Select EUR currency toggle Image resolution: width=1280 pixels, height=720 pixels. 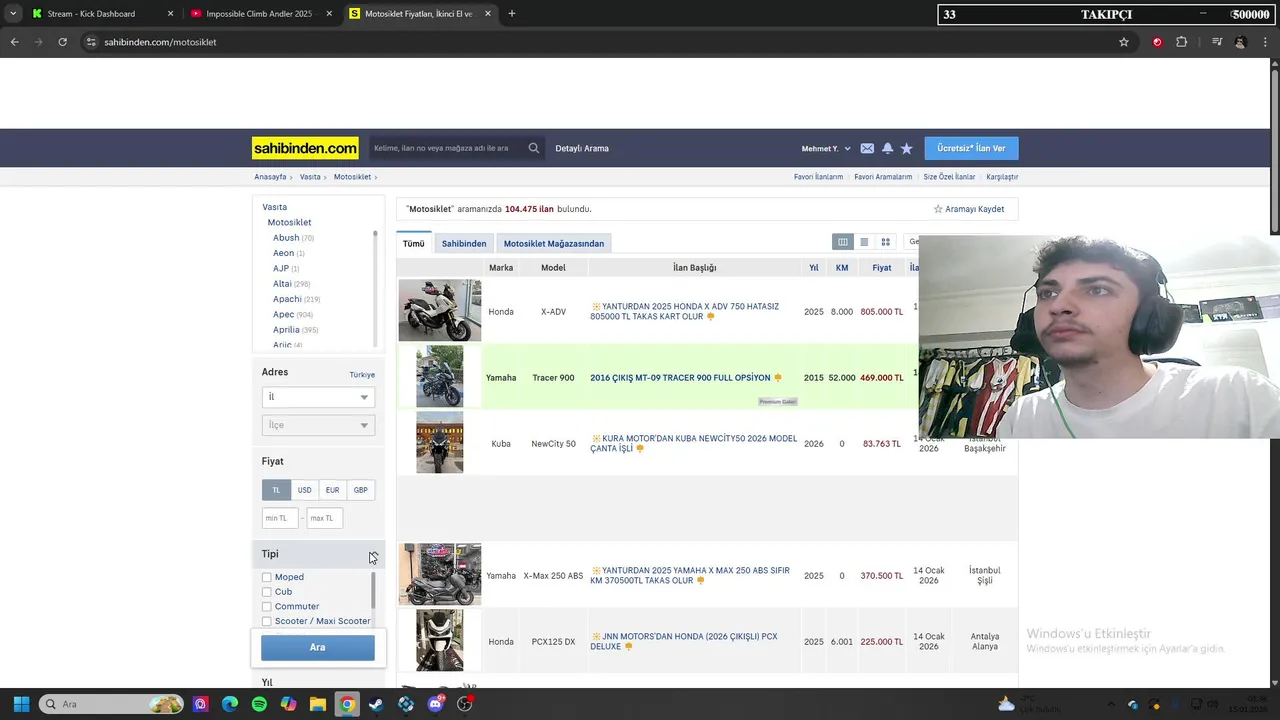(x=332, y=490)
